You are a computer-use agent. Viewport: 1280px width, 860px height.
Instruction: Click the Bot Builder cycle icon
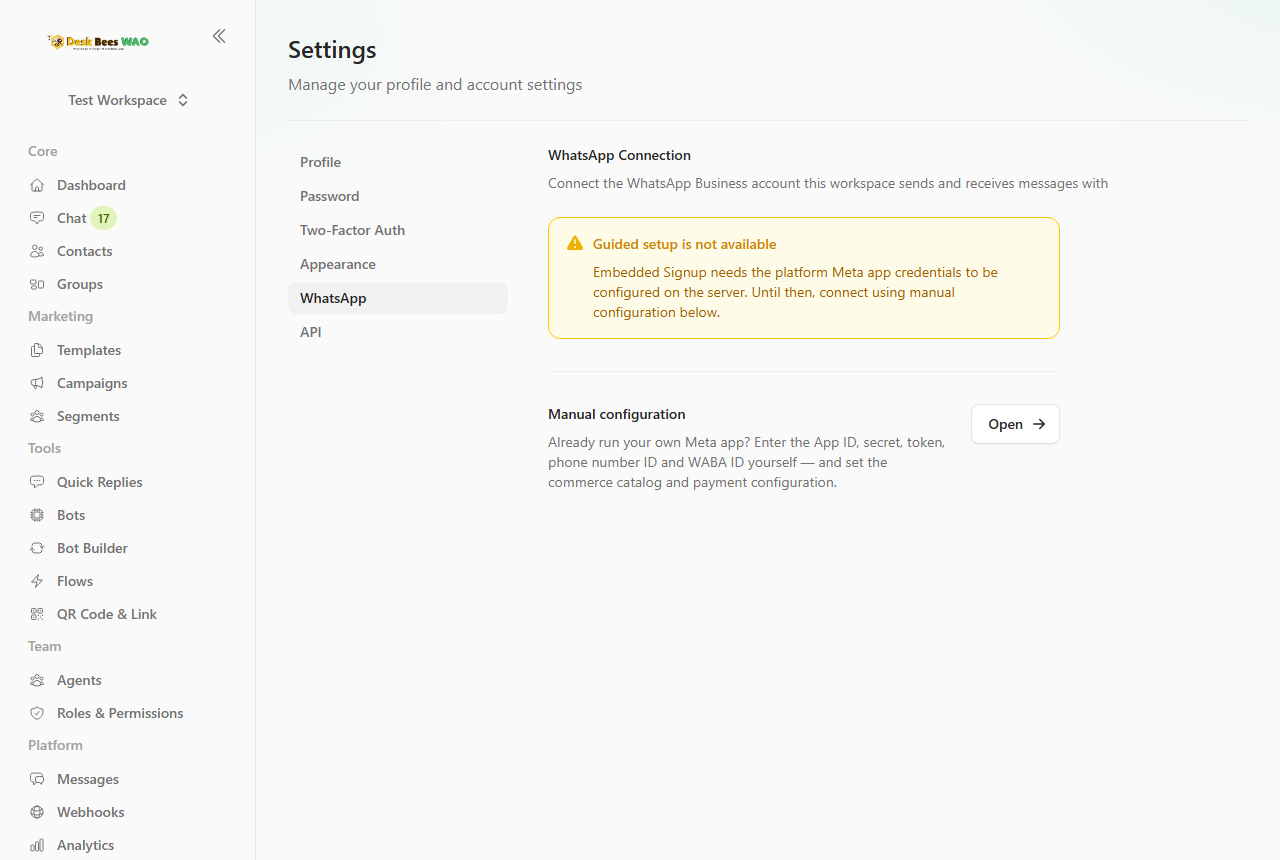tap(37, 548)
